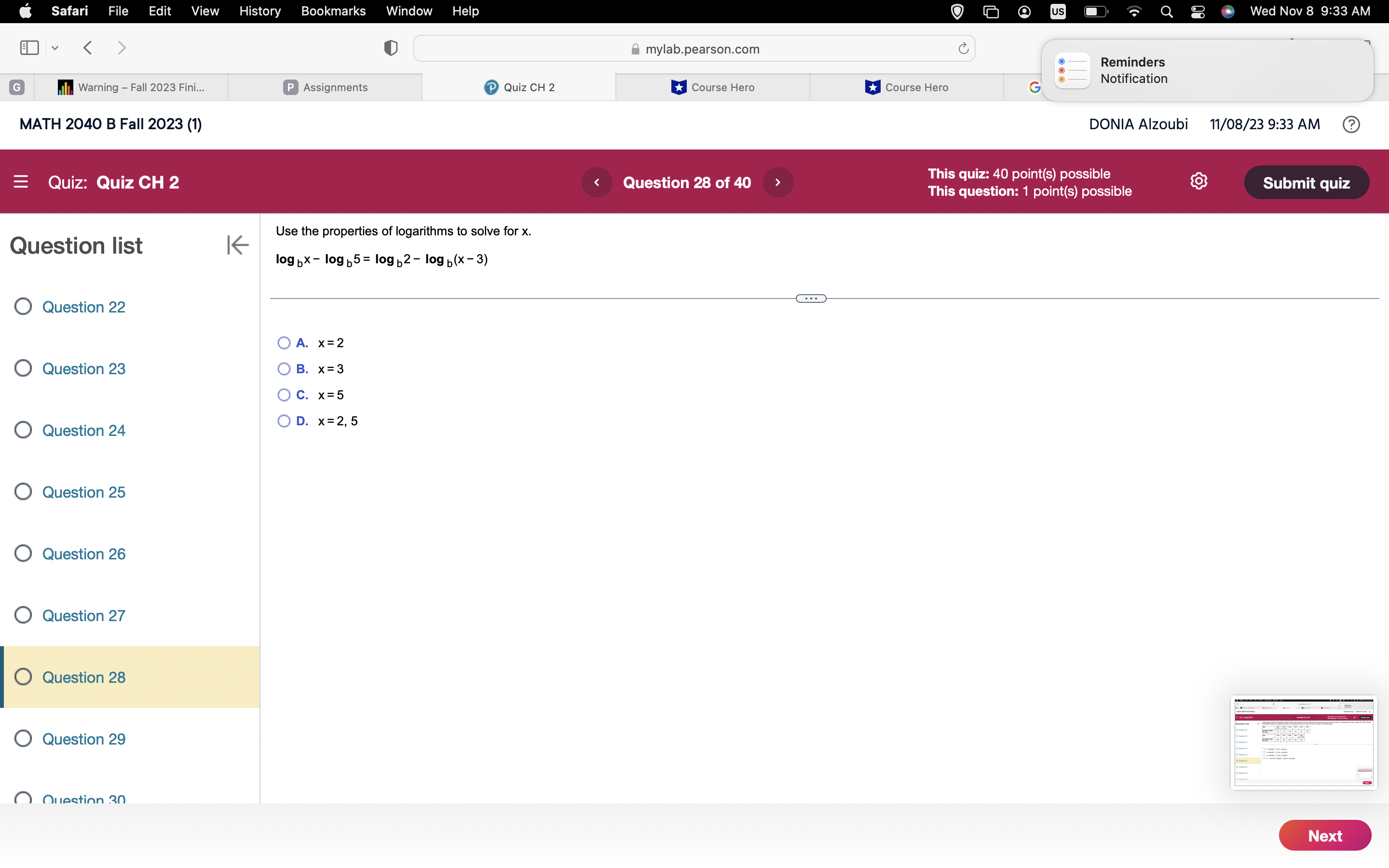Select answer A, x = 2

[284, 343]
